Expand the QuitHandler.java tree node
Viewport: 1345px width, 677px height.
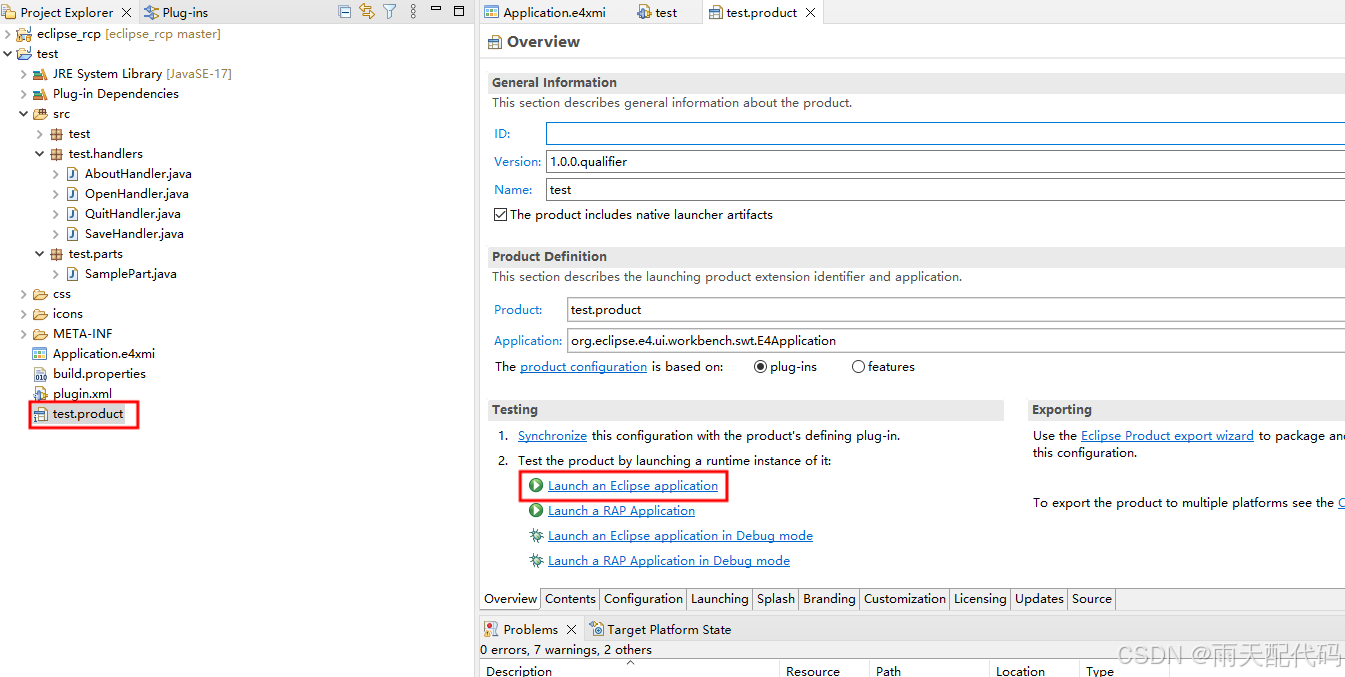(56, 214)
